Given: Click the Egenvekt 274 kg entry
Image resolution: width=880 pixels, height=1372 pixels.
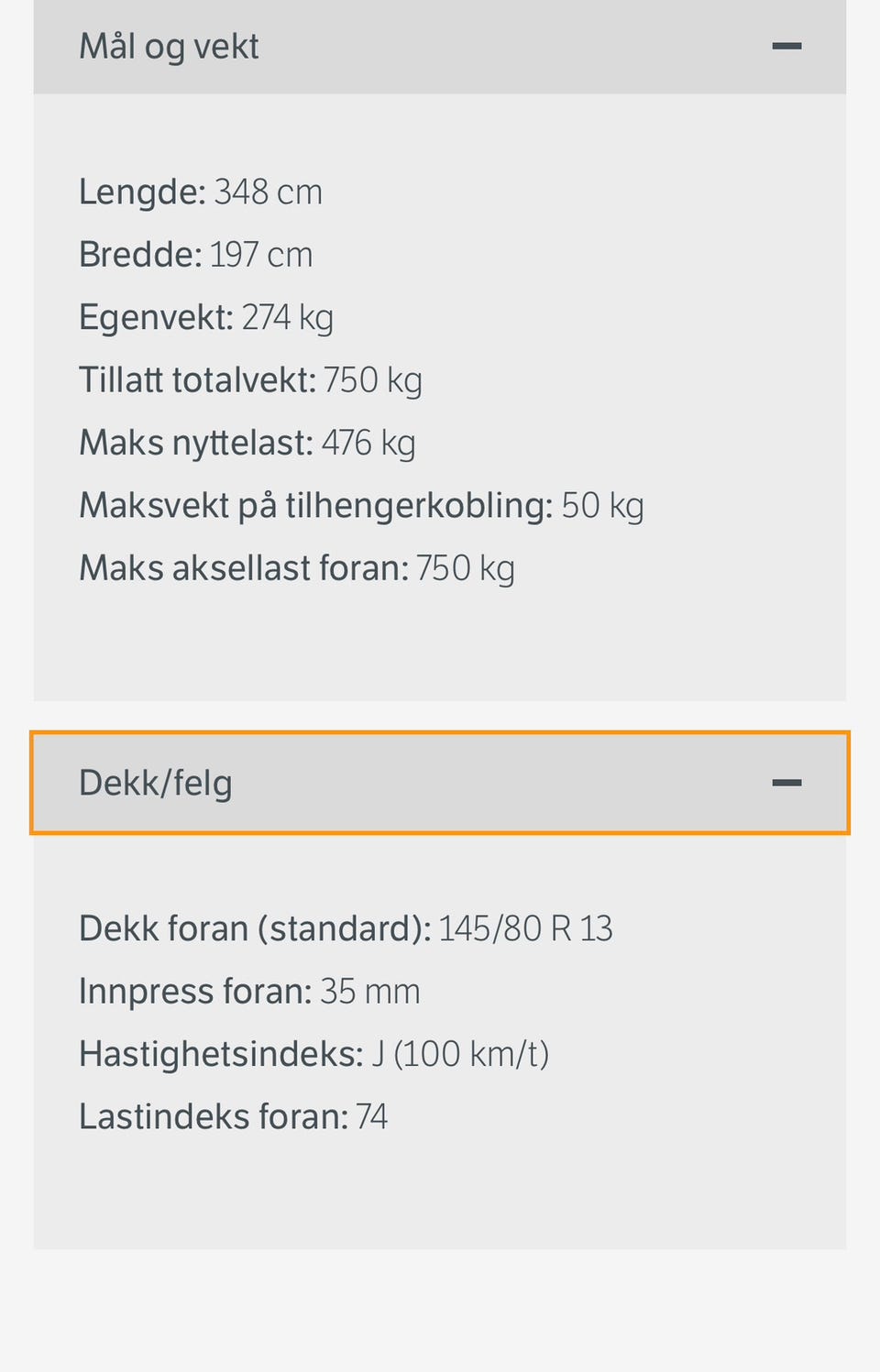Looking at the screenshot, I should 206,318.
